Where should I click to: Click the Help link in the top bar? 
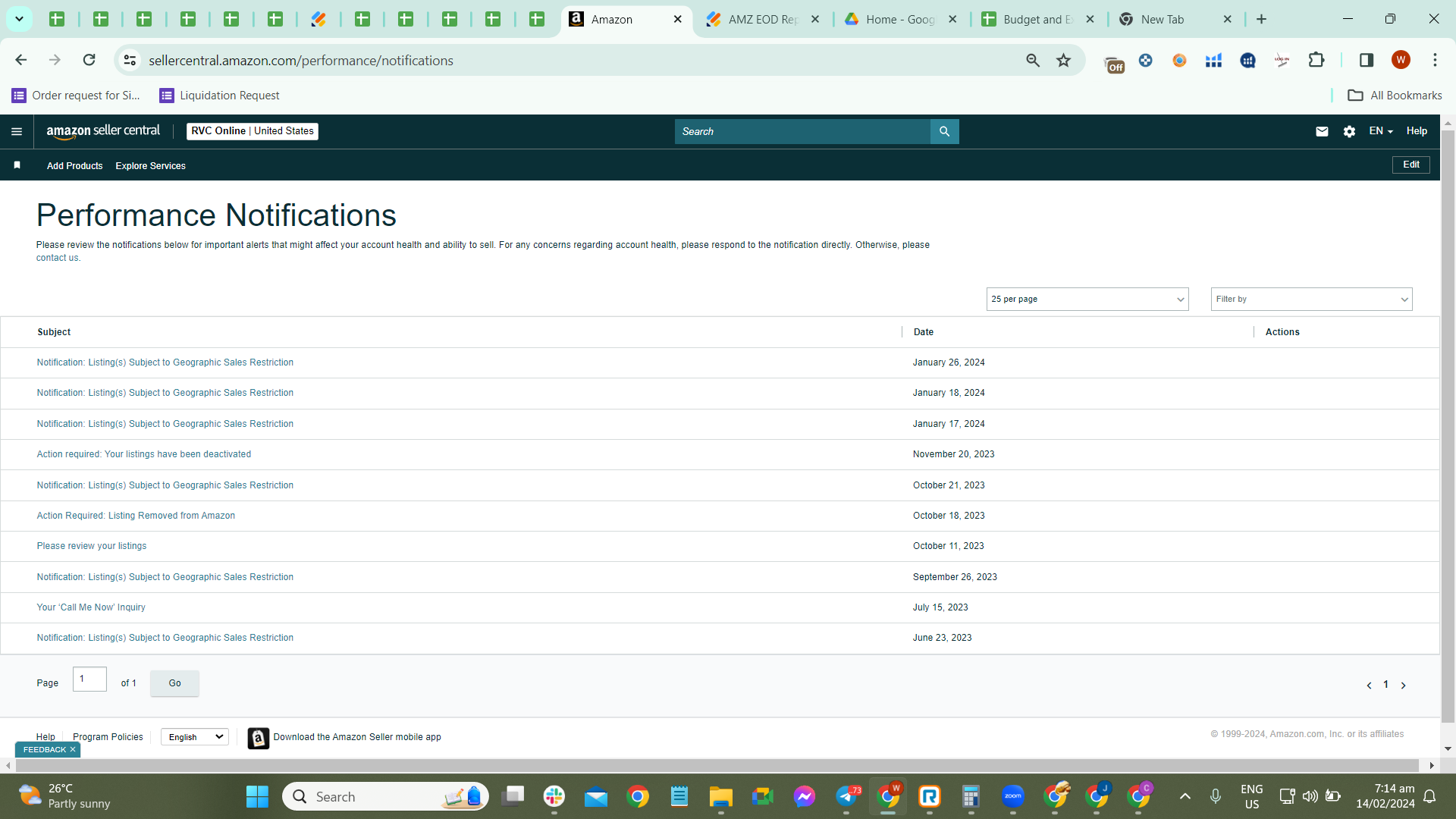[1417, 131]
